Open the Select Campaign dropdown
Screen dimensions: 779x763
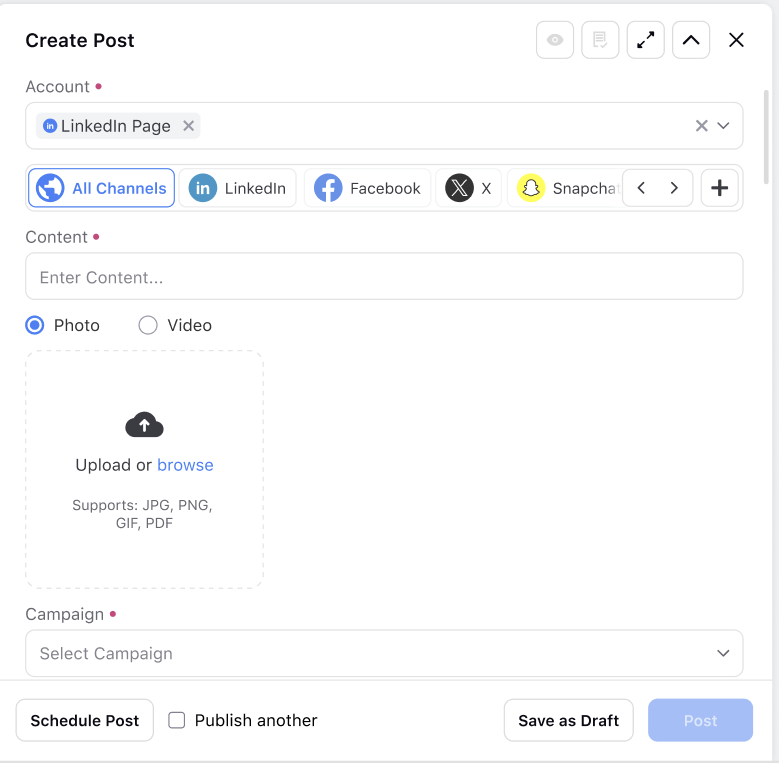(384, 653)
